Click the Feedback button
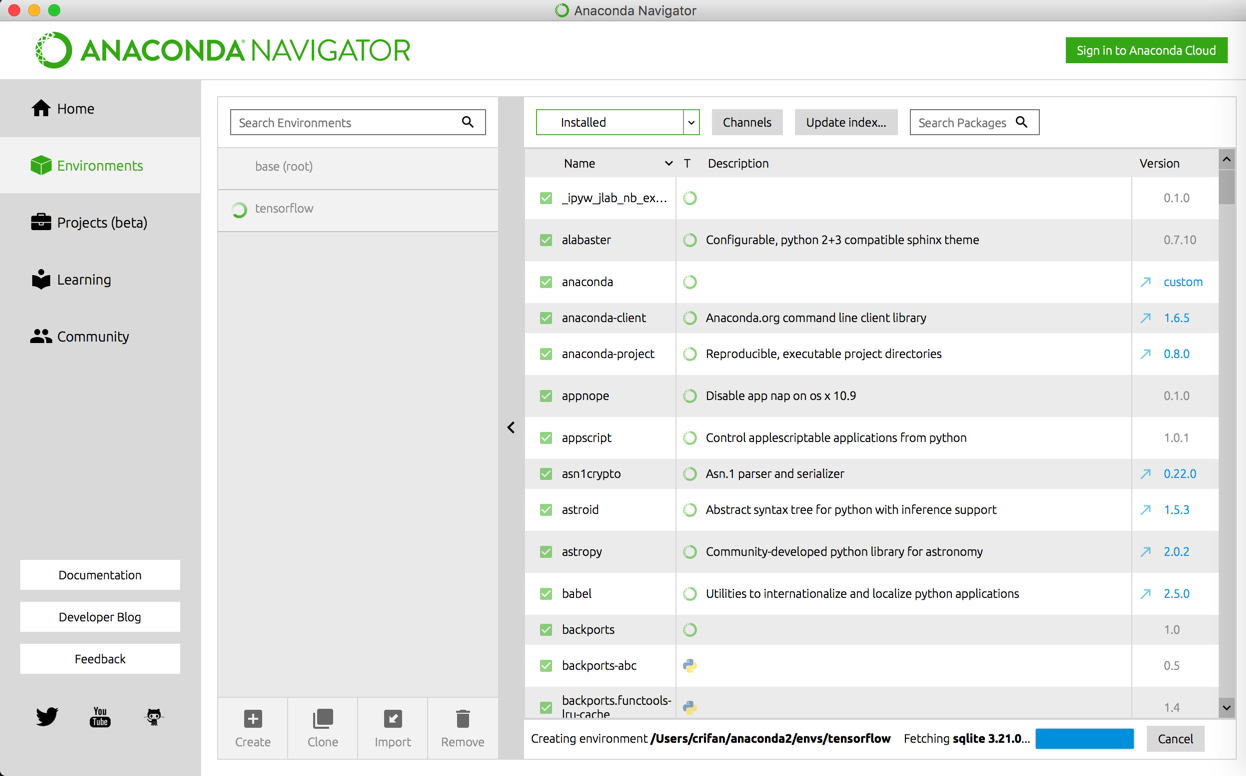 (x=100, y=659)
